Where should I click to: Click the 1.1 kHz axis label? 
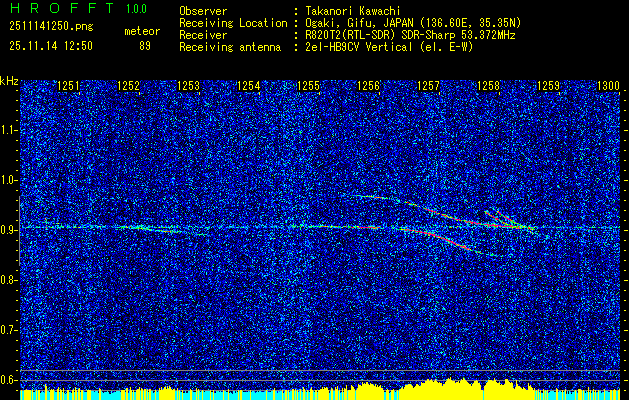tap(7, 130)
